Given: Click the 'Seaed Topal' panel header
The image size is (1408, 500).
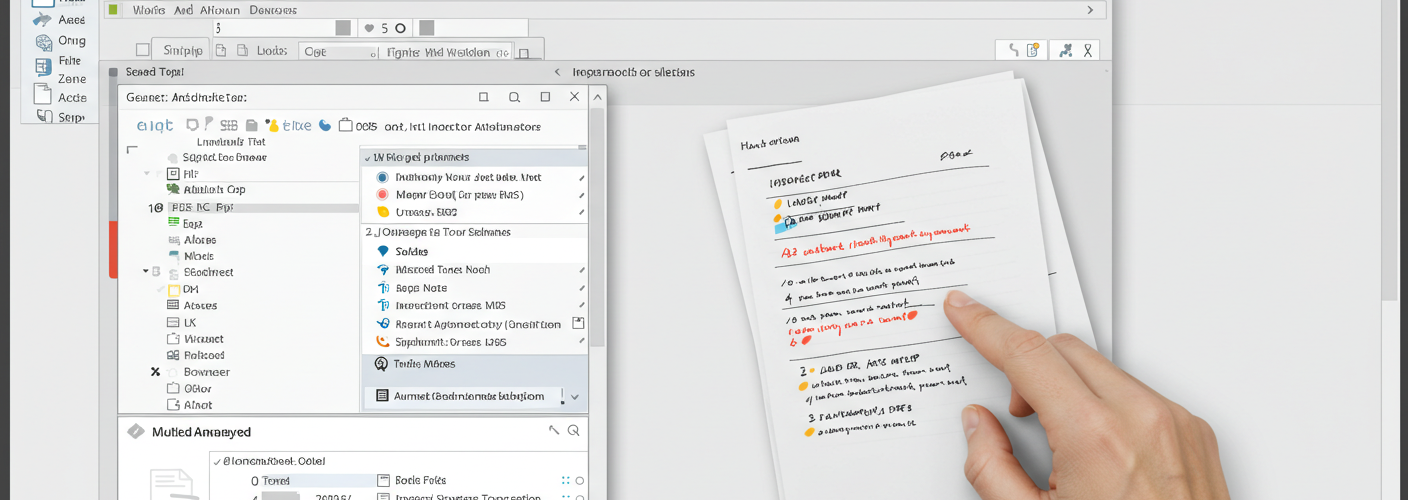Looking at the screenshot, I should coord(154,72).
